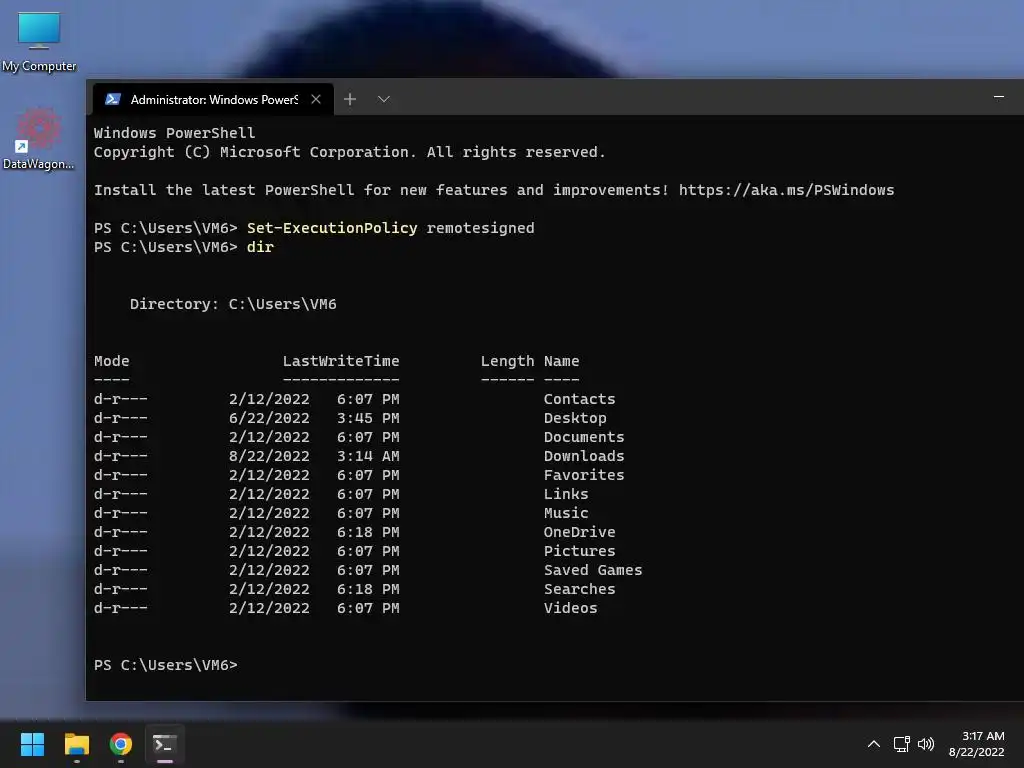This screenshot has width=1024, height=768.
Task: Click the LastWriteTime column header
Action: tap(341, 361)
